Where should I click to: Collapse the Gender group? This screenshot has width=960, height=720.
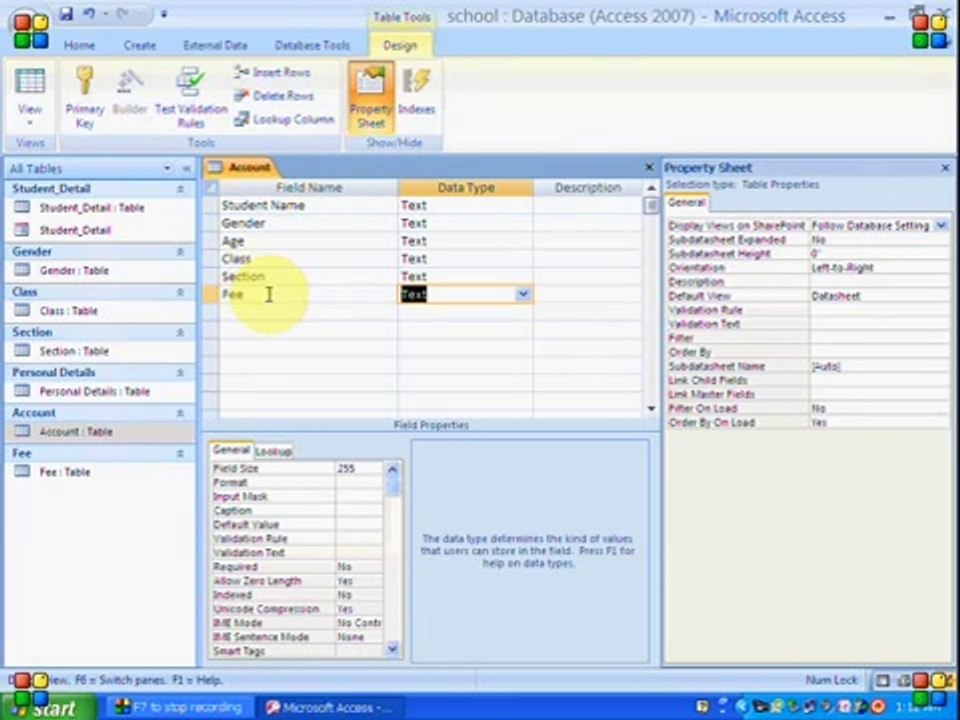[x=181, y=252]
